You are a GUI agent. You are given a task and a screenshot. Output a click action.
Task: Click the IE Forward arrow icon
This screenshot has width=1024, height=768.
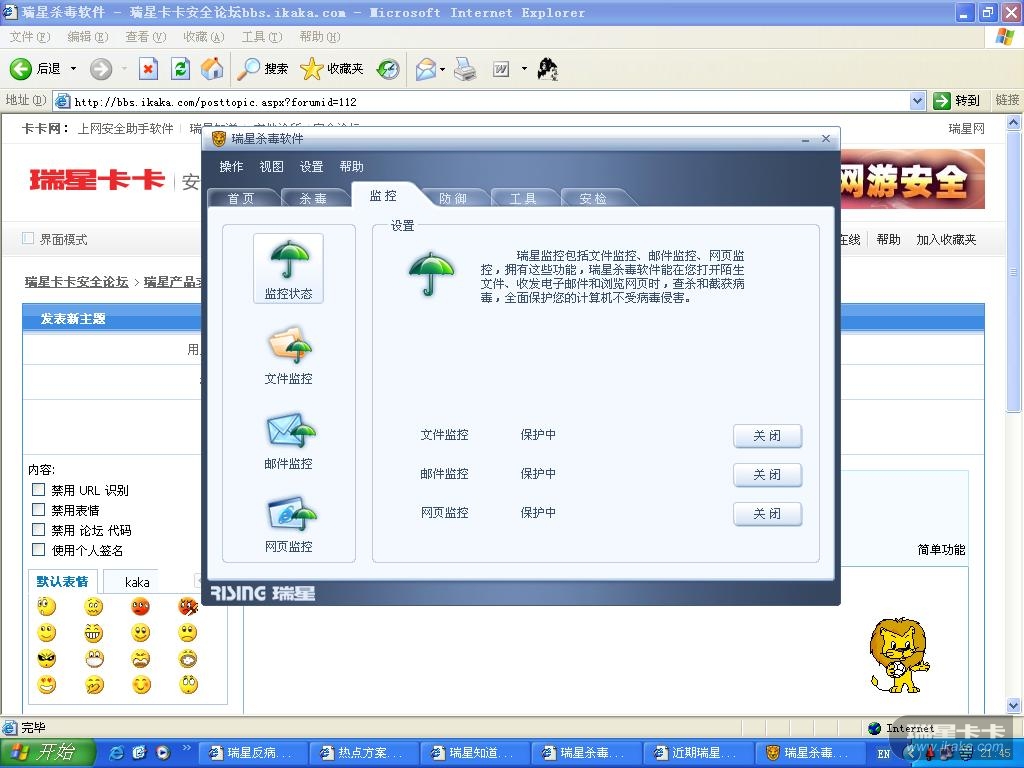101,69
